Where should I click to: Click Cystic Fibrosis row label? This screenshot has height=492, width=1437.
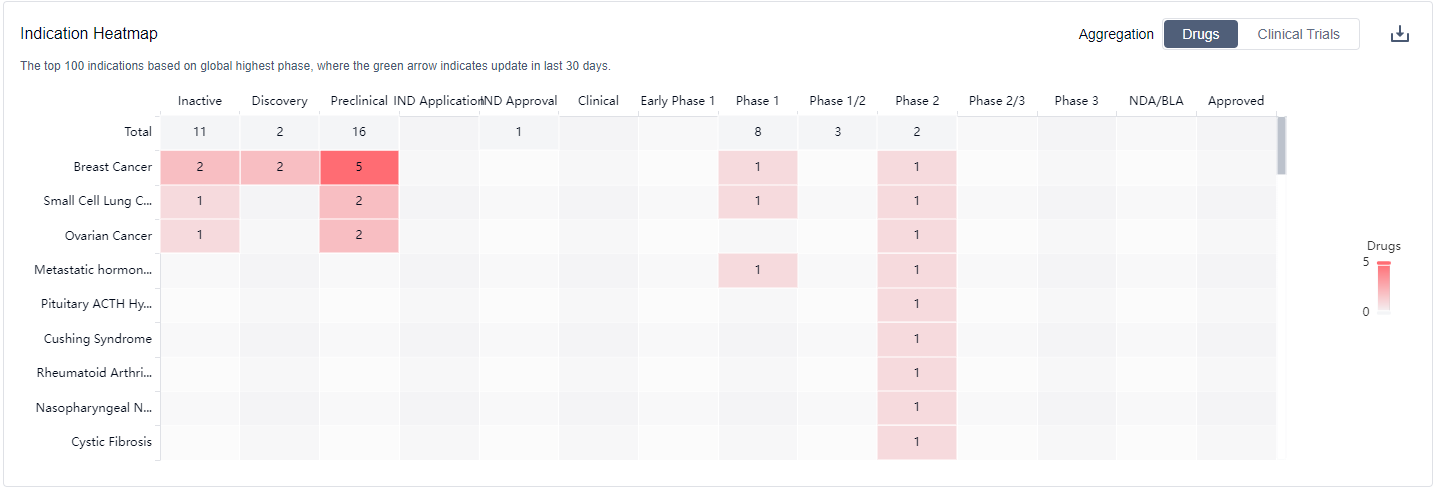pos(111,442)
